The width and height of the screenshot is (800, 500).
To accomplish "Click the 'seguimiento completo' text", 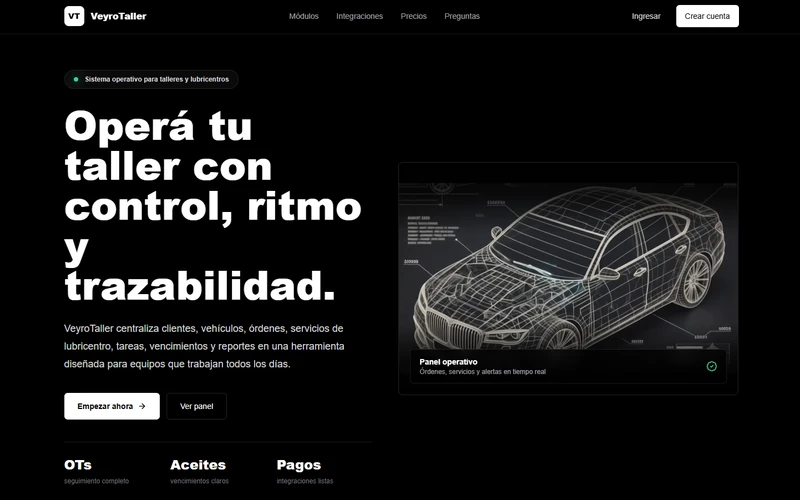I will pyautogui.click(x=96, y=481).
